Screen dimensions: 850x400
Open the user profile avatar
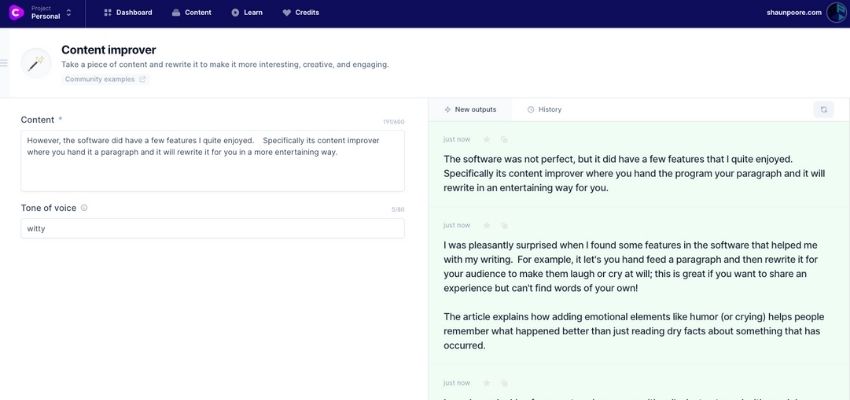(x=836, y=12)
